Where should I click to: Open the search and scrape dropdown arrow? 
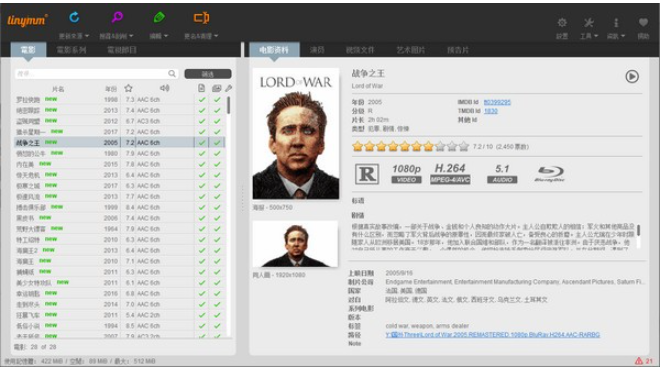pos(131,36)
